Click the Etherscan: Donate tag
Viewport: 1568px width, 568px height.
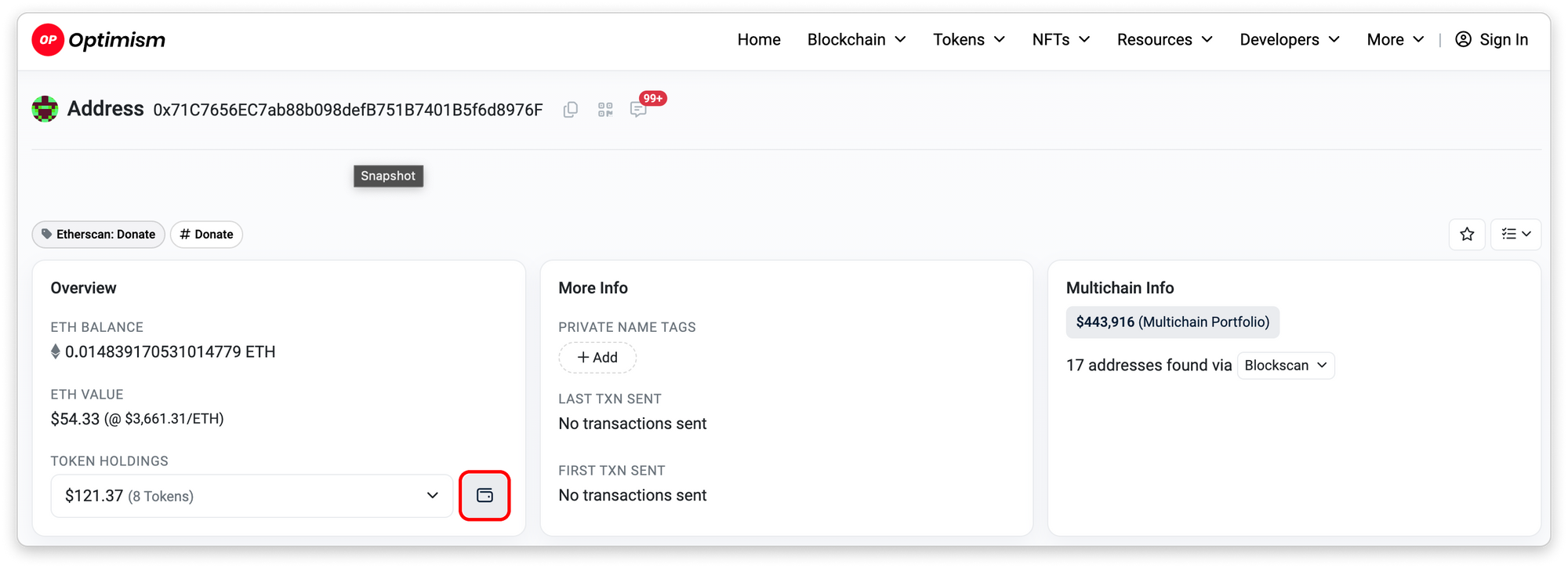(99, 235)
